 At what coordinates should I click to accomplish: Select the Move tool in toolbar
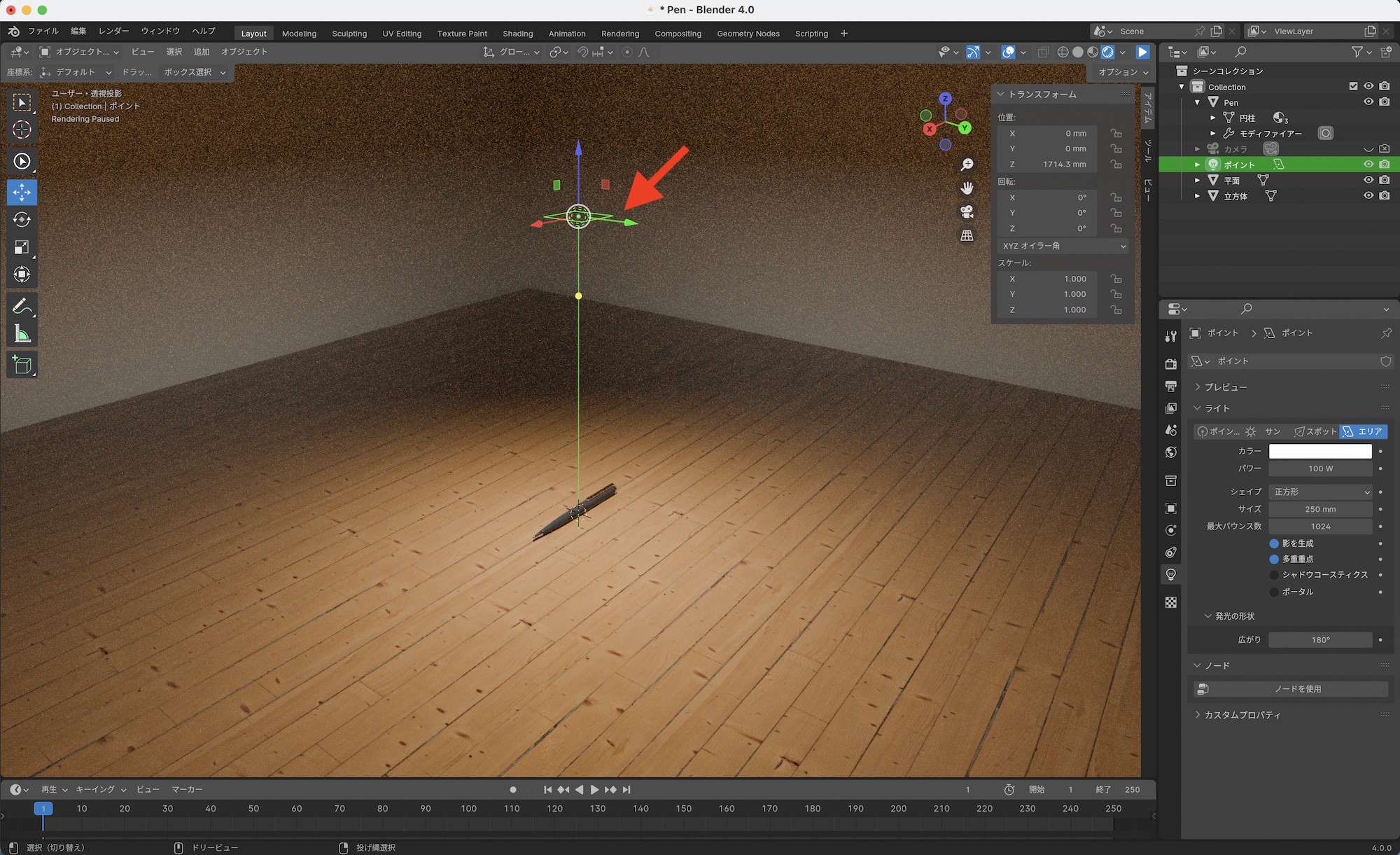point(22,192)
